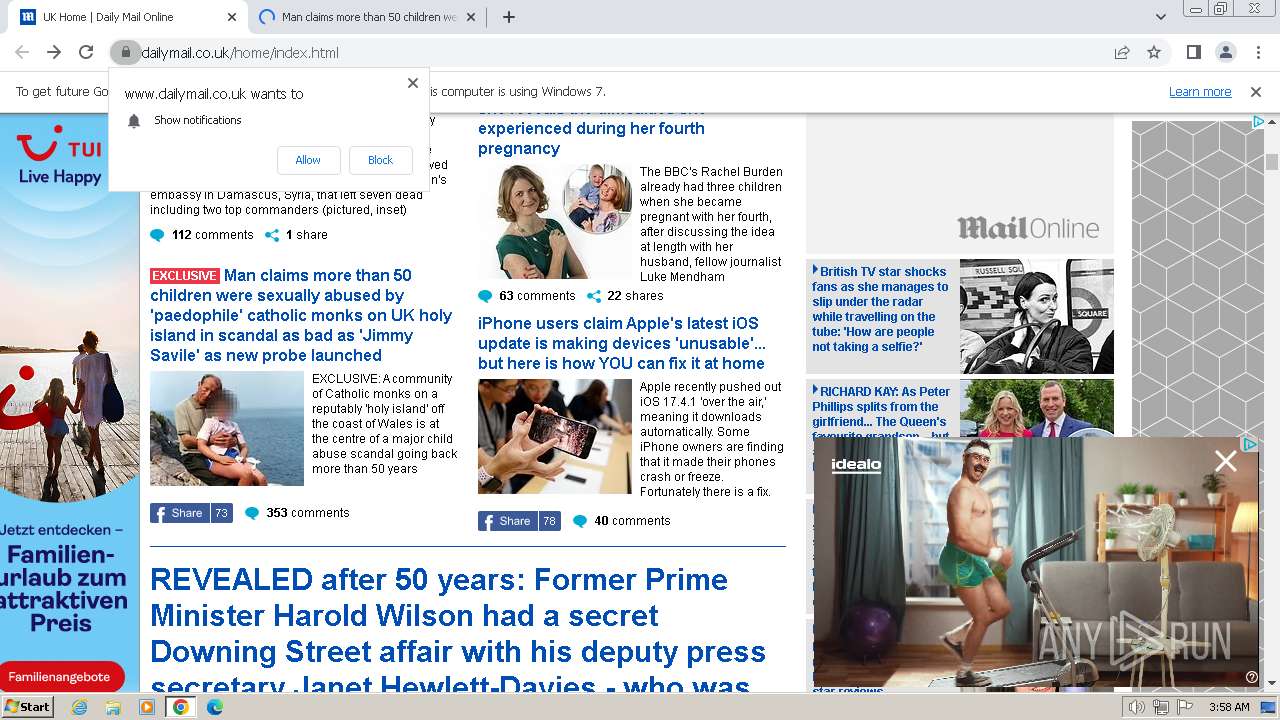Open the British TV star tube article link
The height and width of the screenshot is (720, 1280).
click(880, 309)
